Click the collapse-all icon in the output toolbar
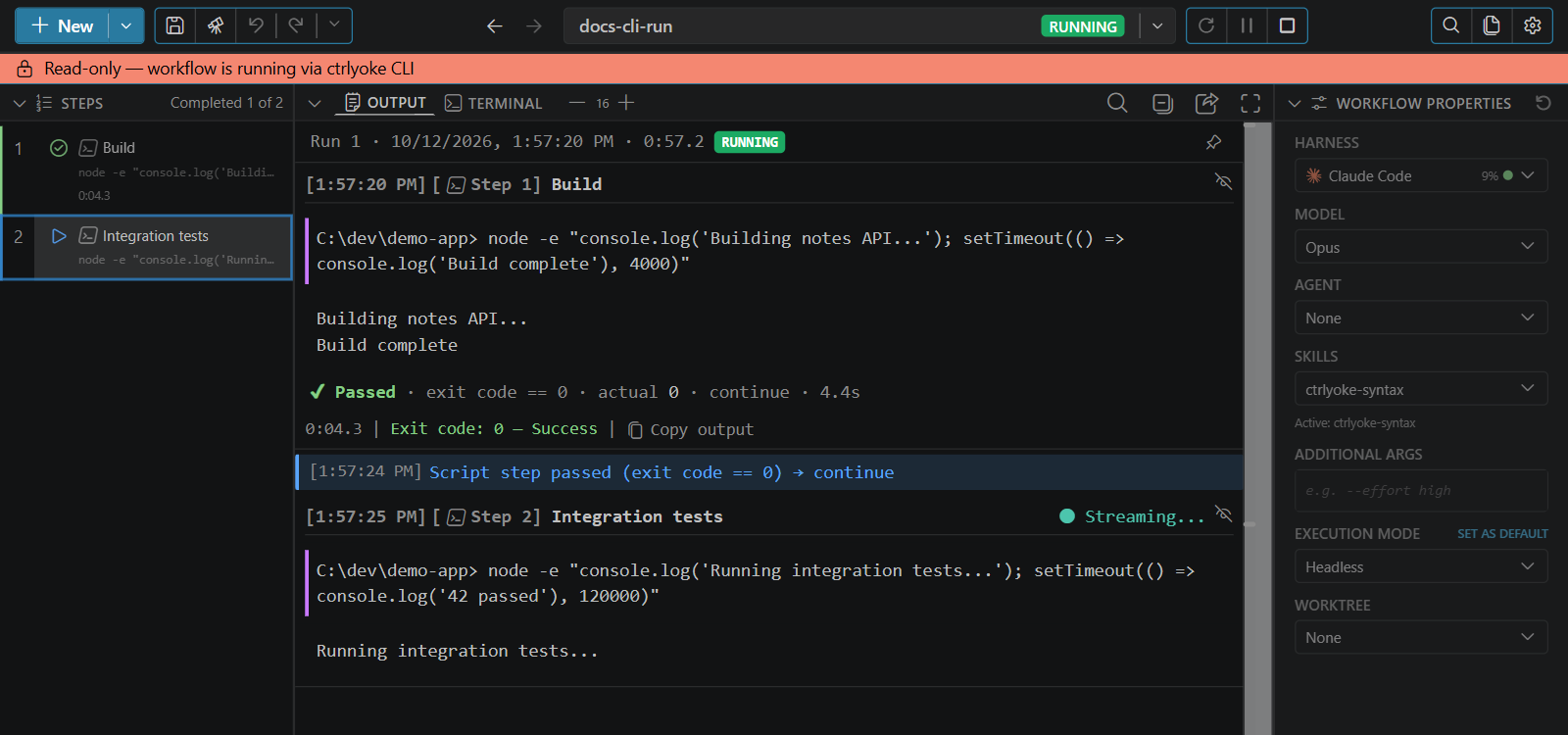 1162,103
